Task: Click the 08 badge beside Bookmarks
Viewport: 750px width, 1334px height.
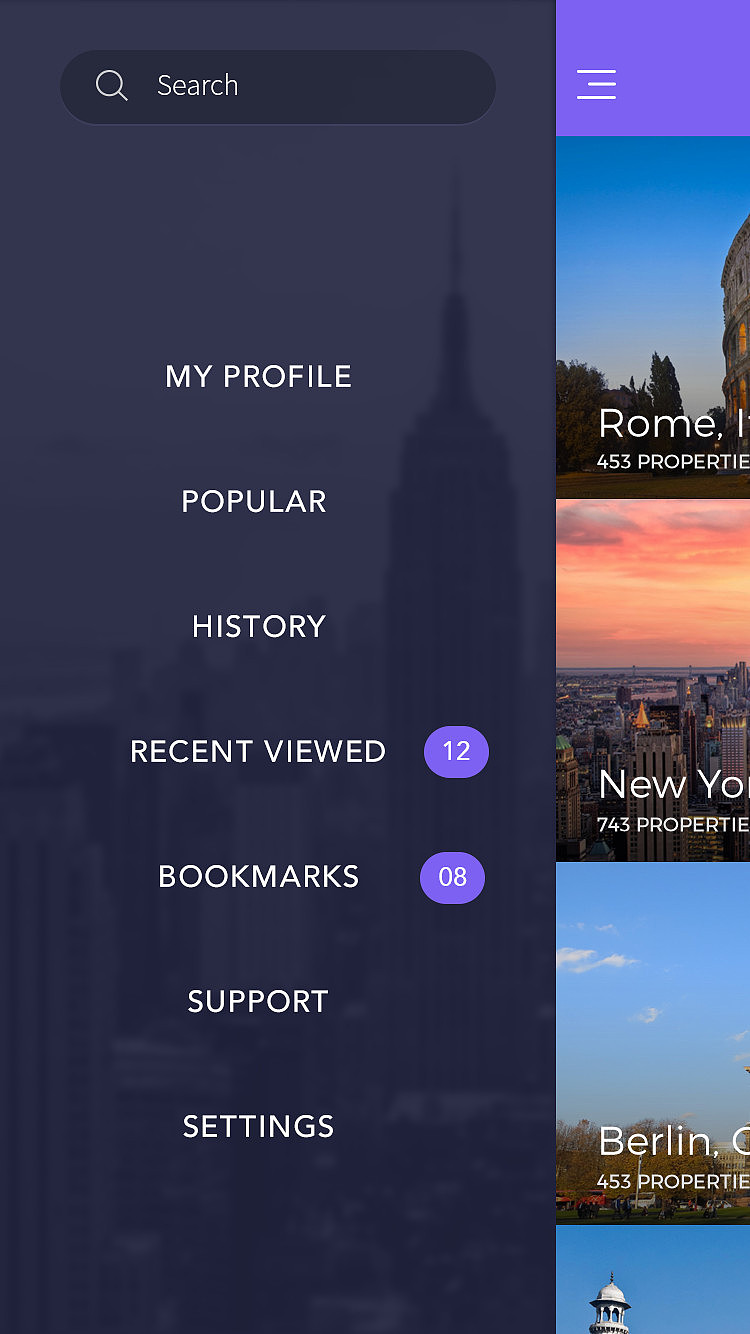Action: [x=452, y=878]
